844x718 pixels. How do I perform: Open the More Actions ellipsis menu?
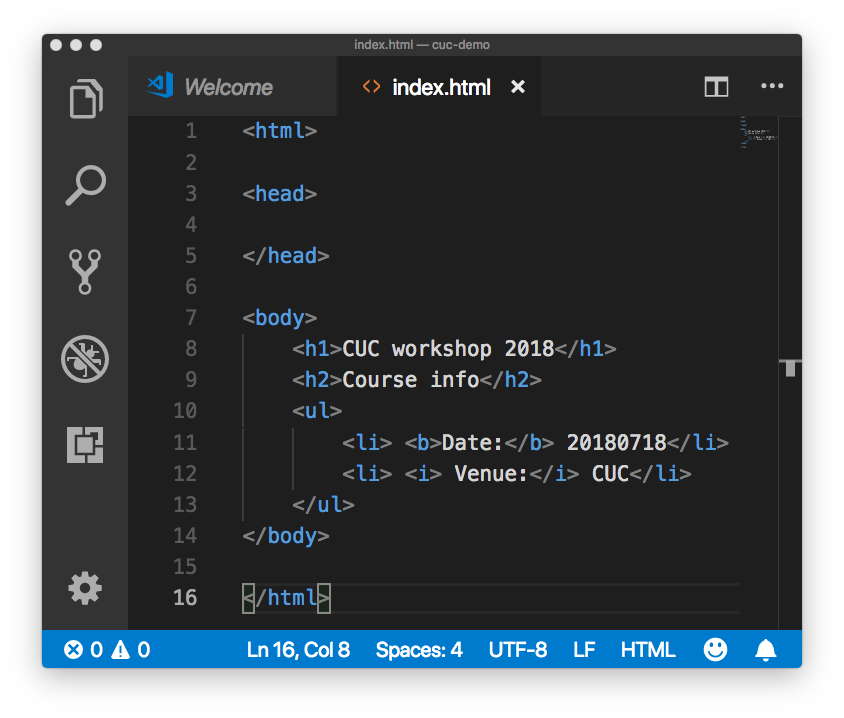click(772, 86)
